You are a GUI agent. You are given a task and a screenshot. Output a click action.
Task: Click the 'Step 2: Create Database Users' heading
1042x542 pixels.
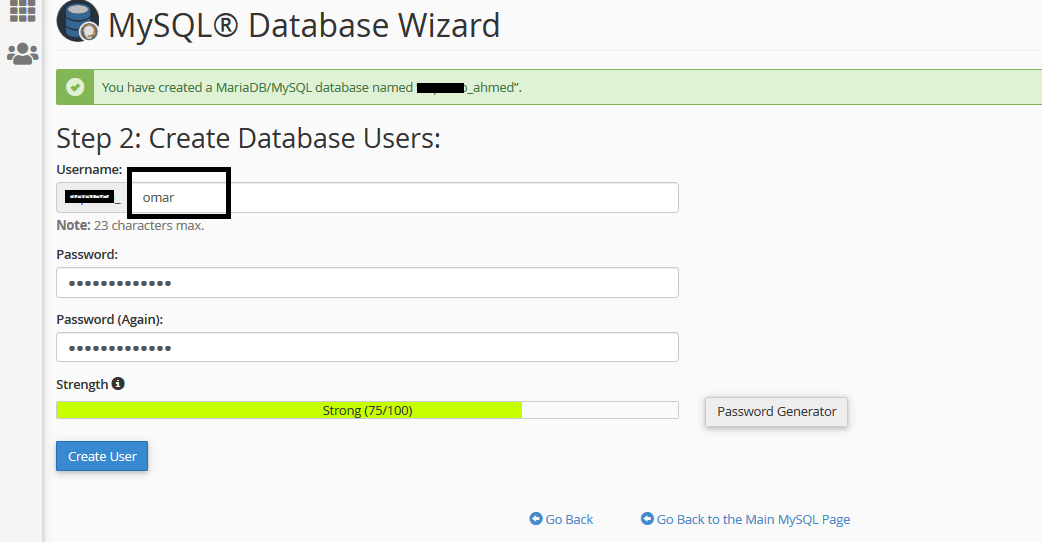coord(249,139)
